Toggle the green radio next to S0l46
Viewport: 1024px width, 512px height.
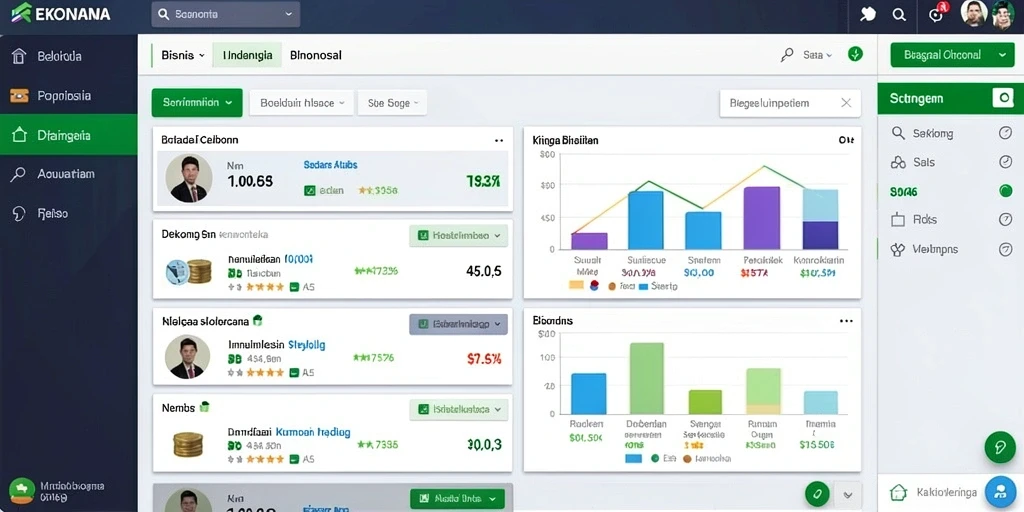pyautogui.click(x=1006, y=191)
